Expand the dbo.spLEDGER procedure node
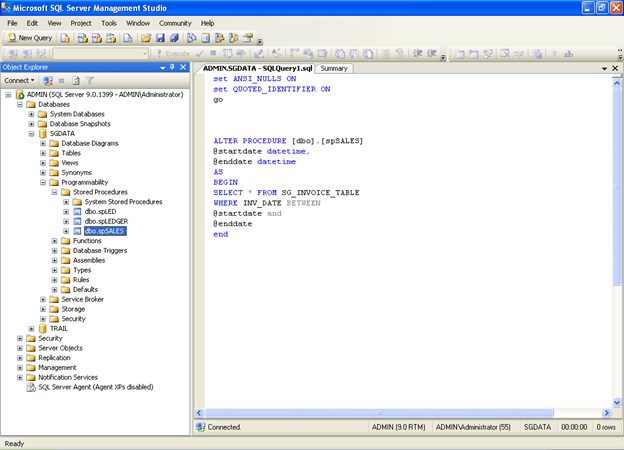 [66, 222]
